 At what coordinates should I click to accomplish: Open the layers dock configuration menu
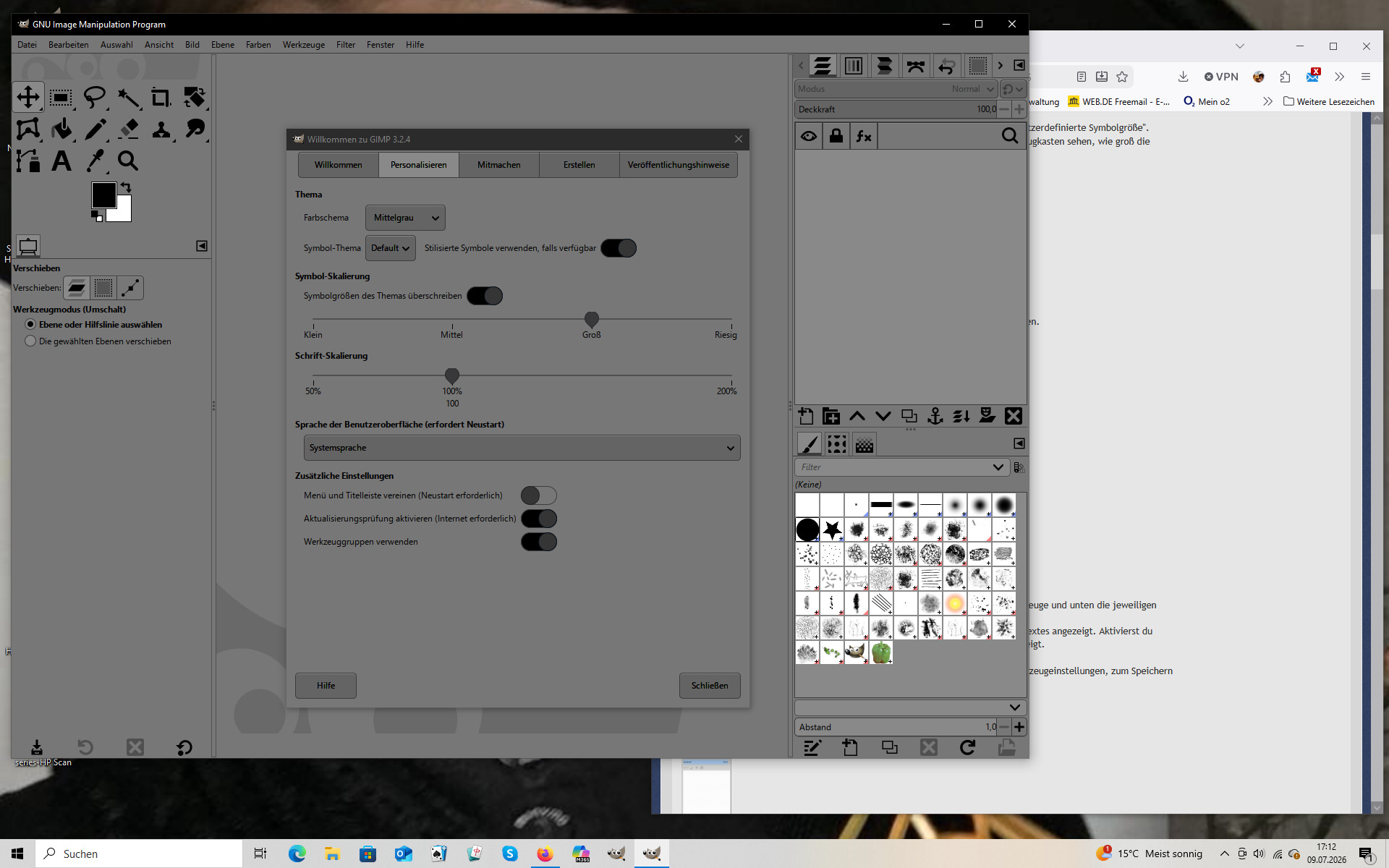[x=1019, y=65]
